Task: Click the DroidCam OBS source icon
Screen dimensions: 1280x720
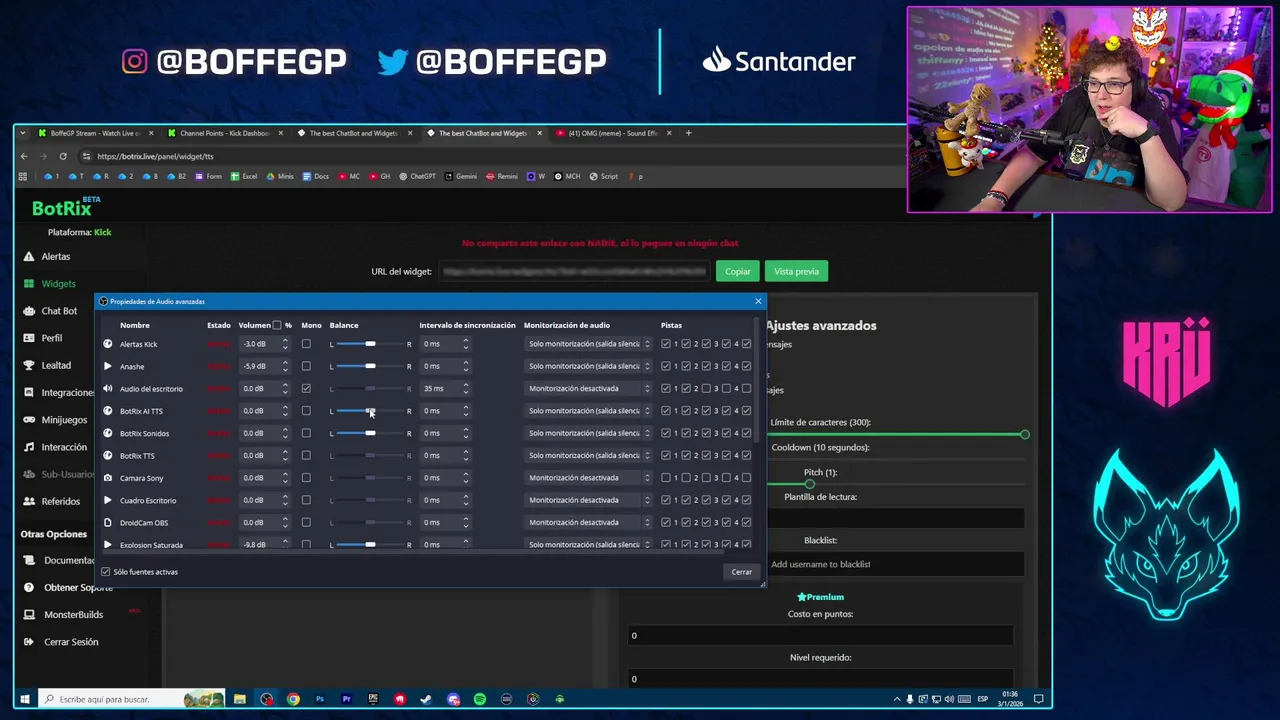Action: [x=108, y=522]
